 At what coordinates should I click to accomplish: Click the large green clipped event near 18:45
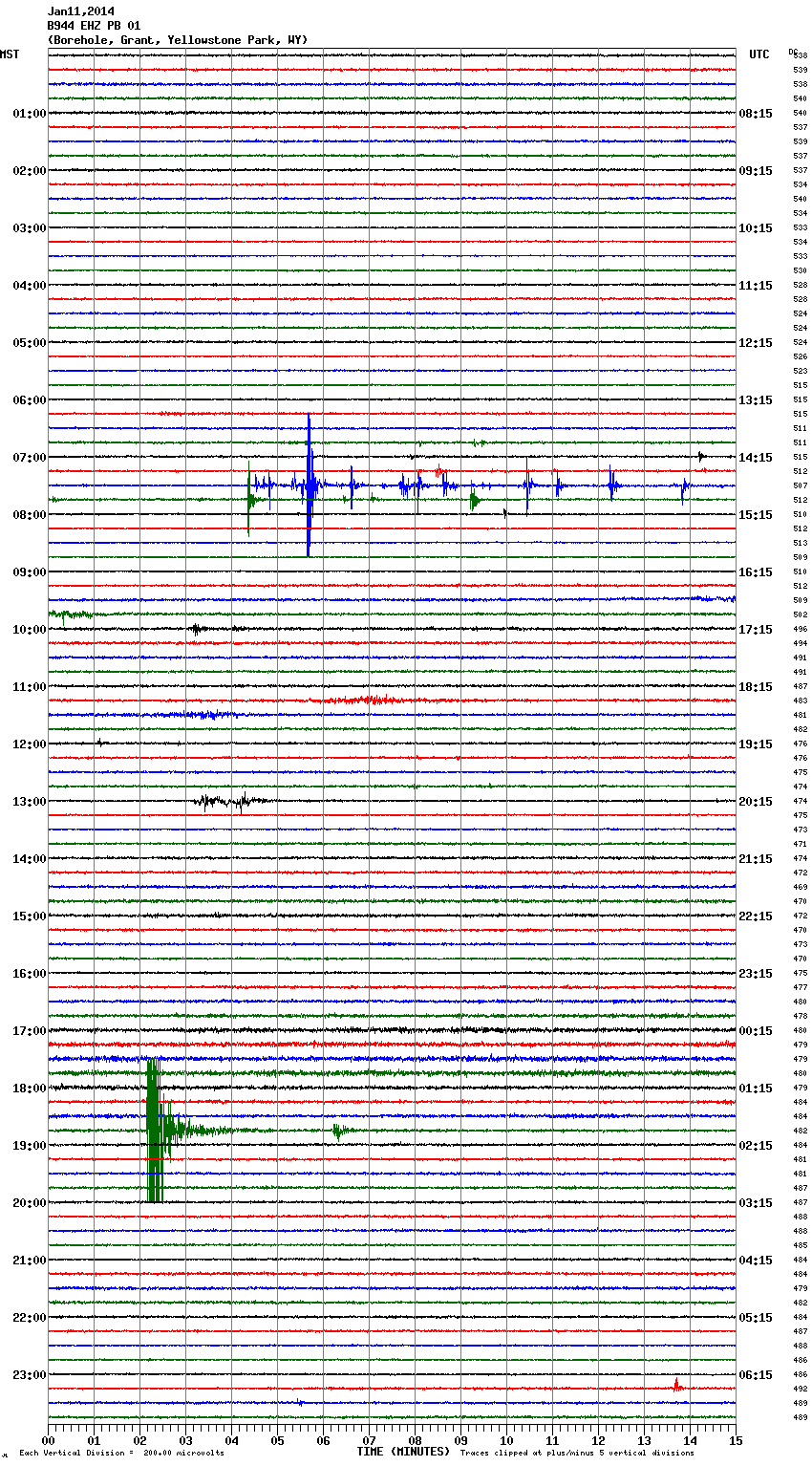[155, 1131]
